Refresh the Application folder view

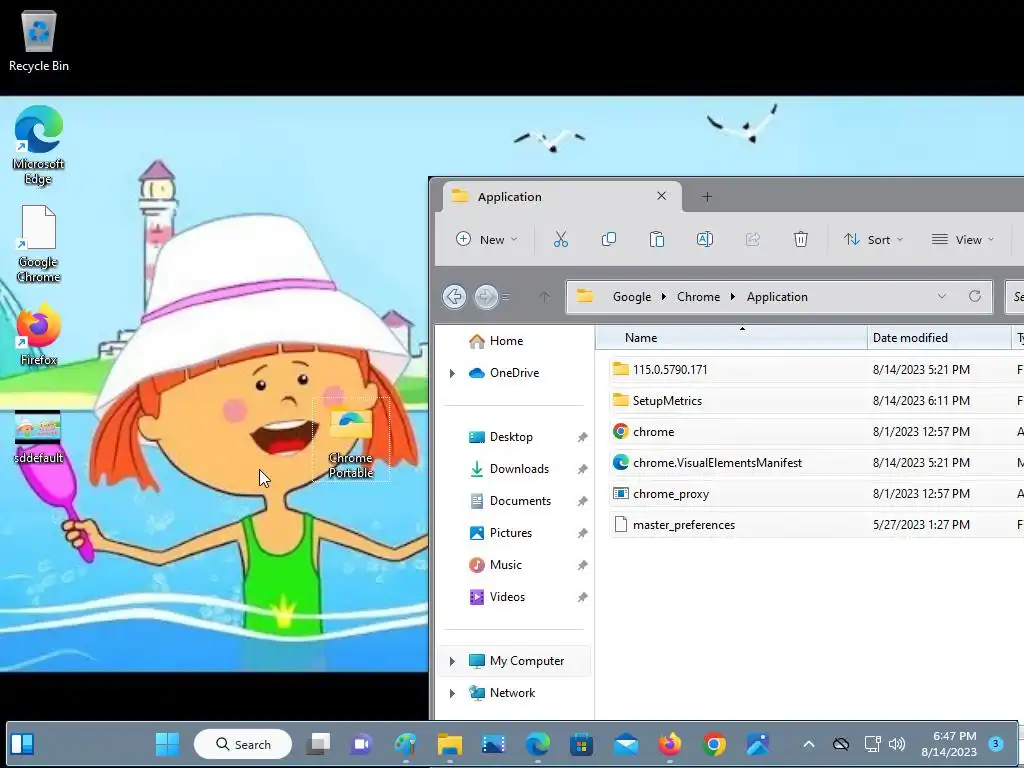[974, 296]
